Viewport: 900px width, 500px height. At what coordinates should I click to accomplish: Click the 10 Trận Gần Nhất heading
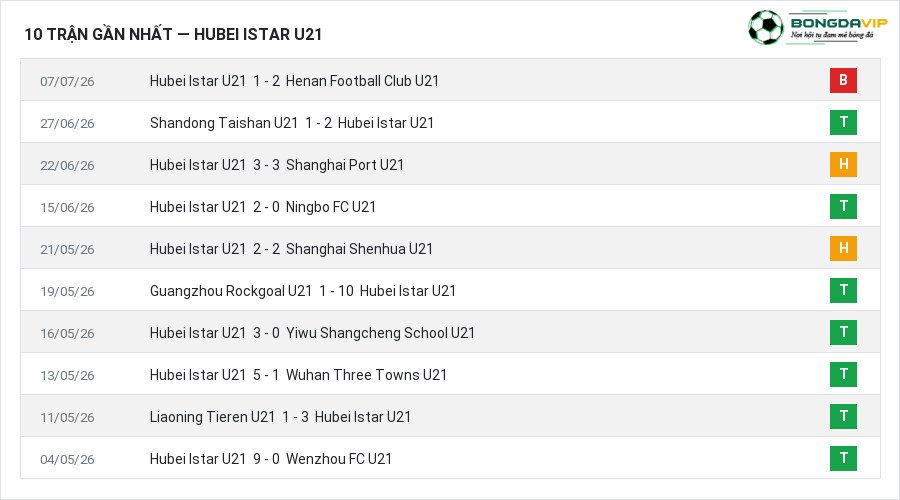[x=98, y=34]
